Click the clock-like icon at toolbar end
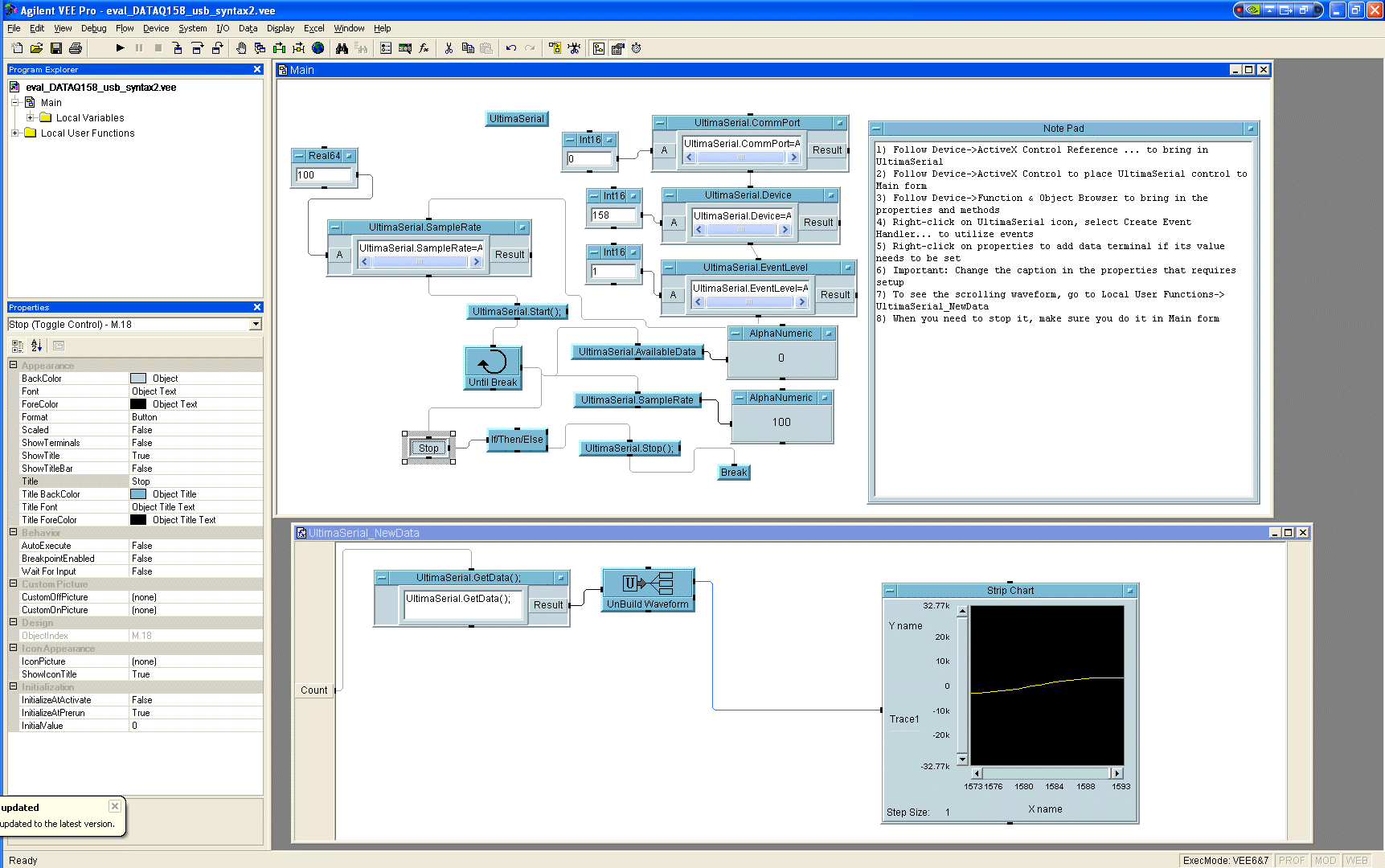 (637, 48)
